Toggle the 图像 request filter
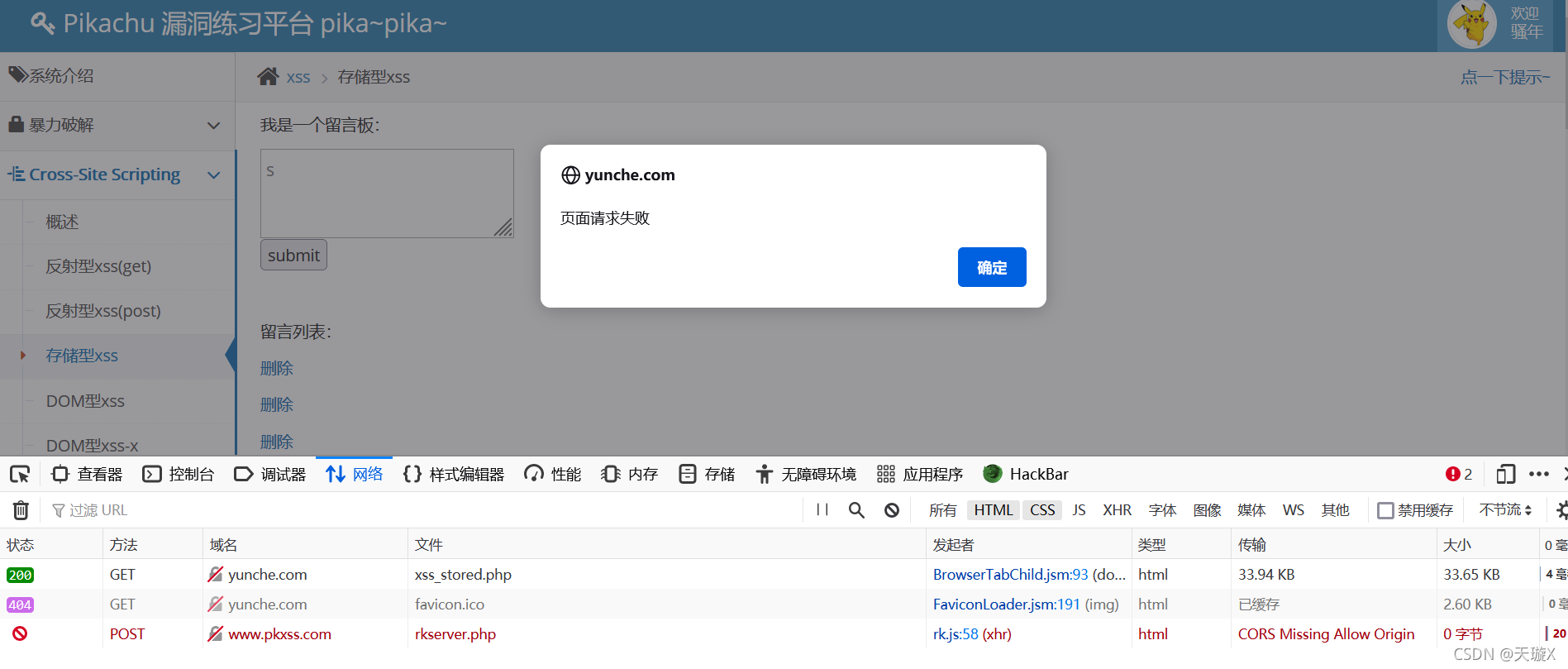This screenshot has height=669, width=1568. point(1207,510)
